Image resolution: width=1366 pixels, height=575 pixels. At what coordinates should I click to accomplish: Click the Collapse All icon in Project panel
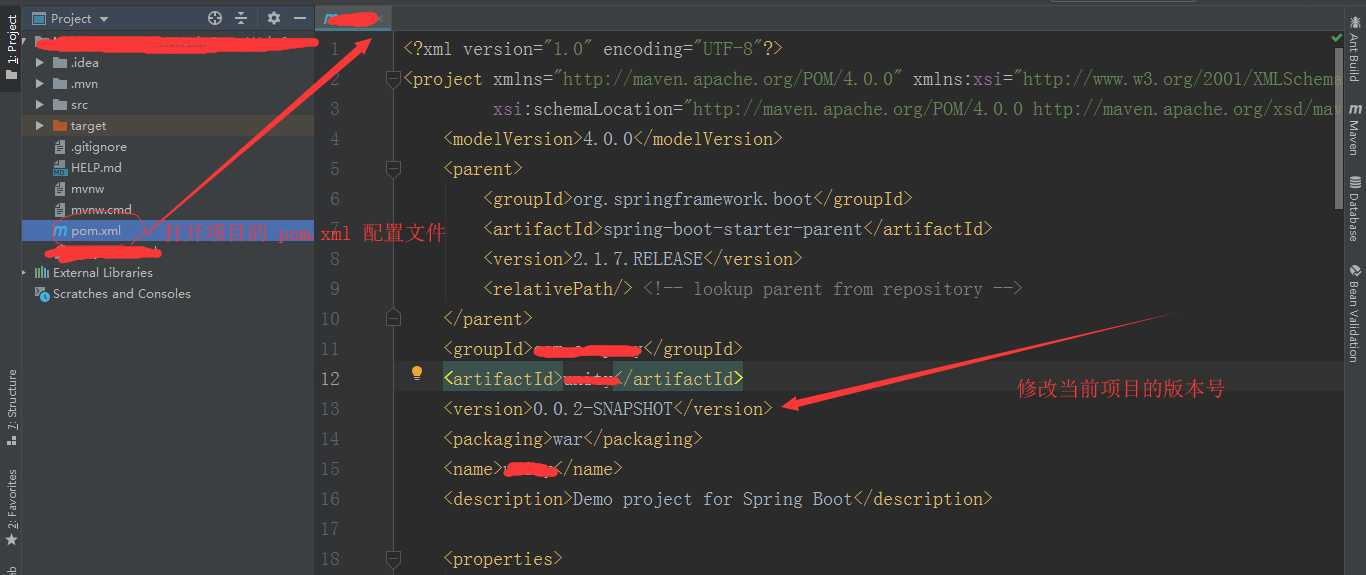click(x=241, y=18)
